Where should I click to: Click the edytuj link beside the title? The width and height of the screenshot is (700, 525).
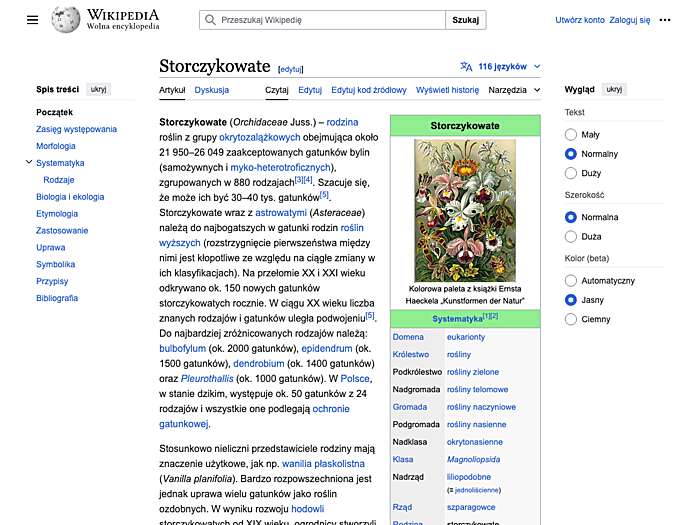[291, 69]
